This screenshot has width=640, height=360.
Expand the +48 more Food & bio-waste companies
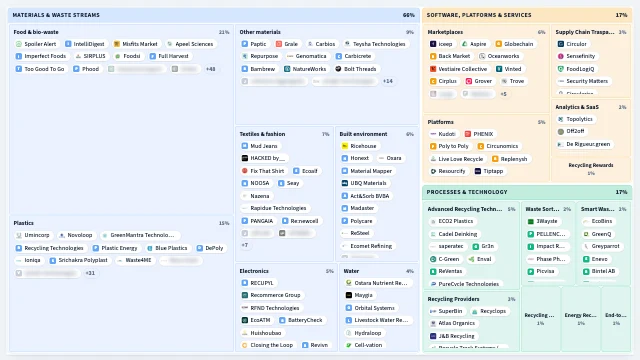pyautogui.click(x=211, y=69)
